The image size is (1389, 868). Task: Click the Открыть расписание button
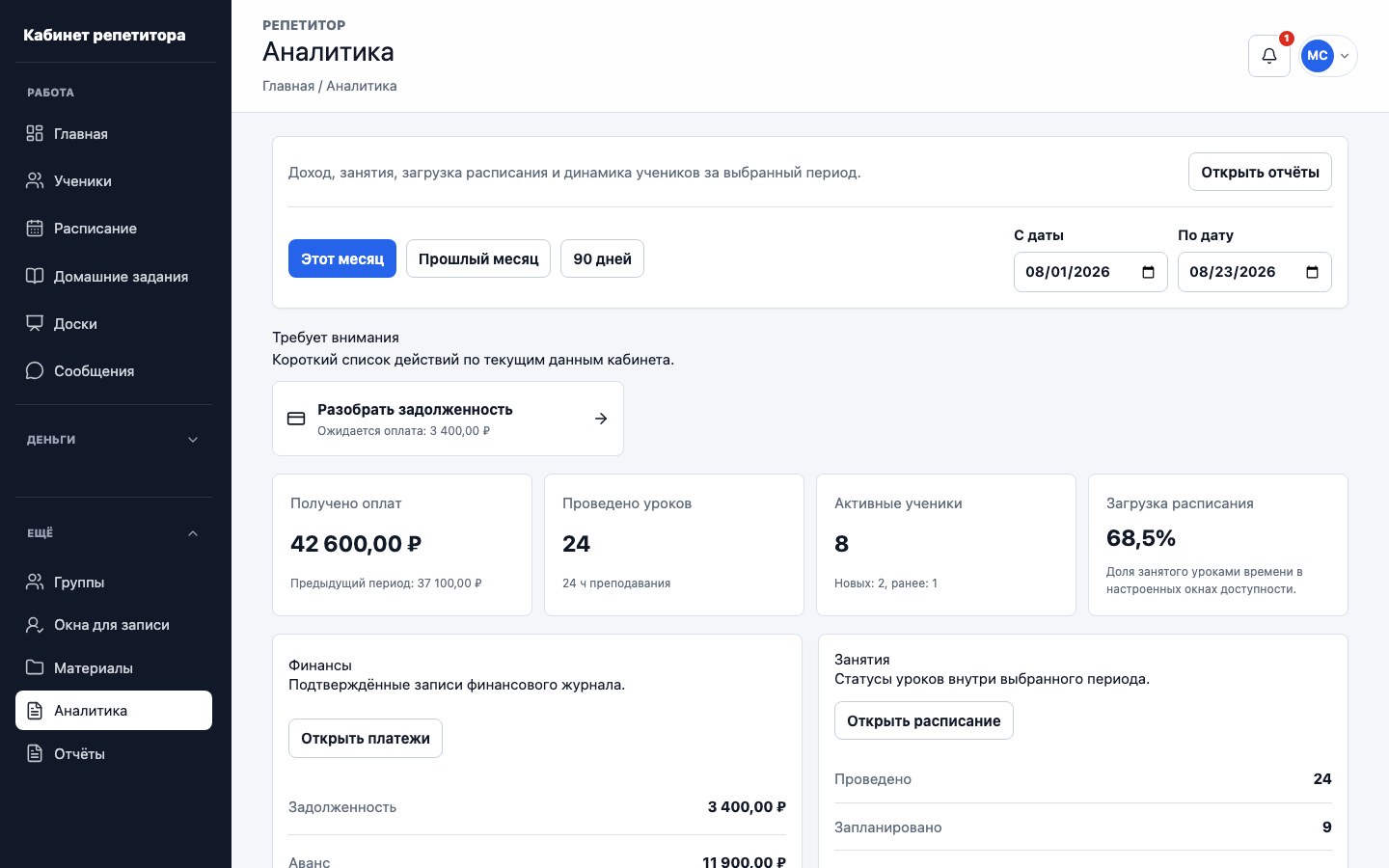coord(923,720)
